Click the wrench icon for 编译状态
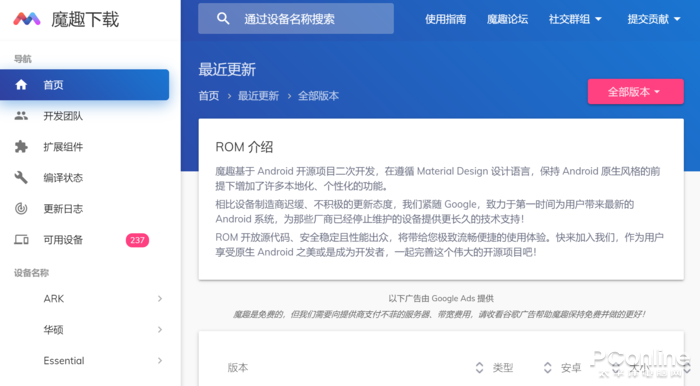The image size is (700, 386). [x=21, y=178]
